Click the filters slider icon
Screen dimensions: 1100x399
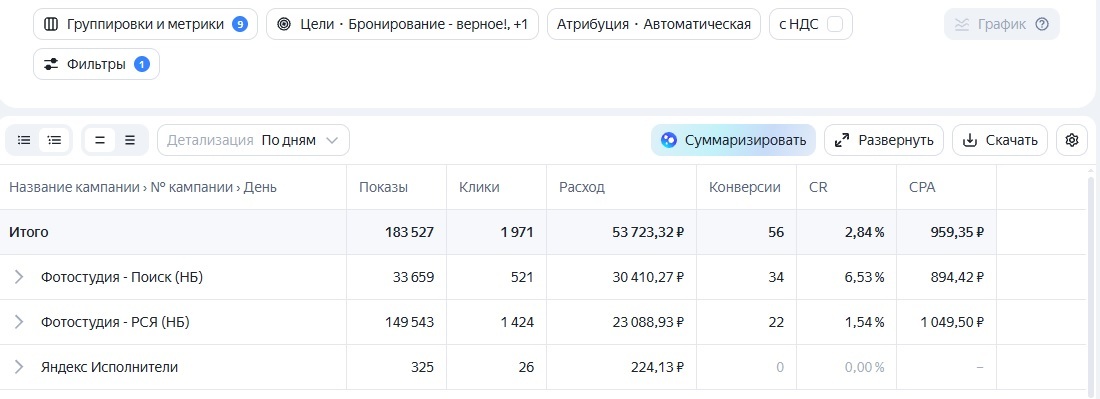click(51, 65)
